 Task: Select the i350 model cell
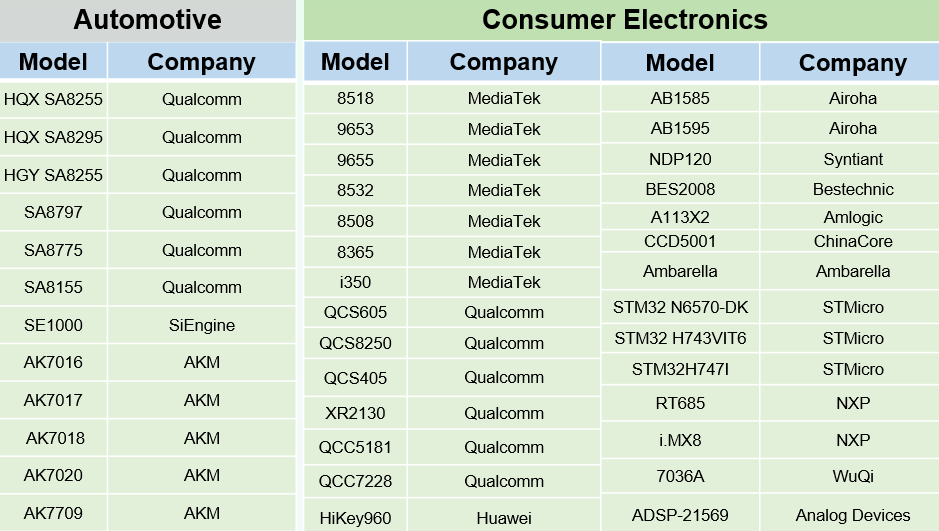pos(355,282)
